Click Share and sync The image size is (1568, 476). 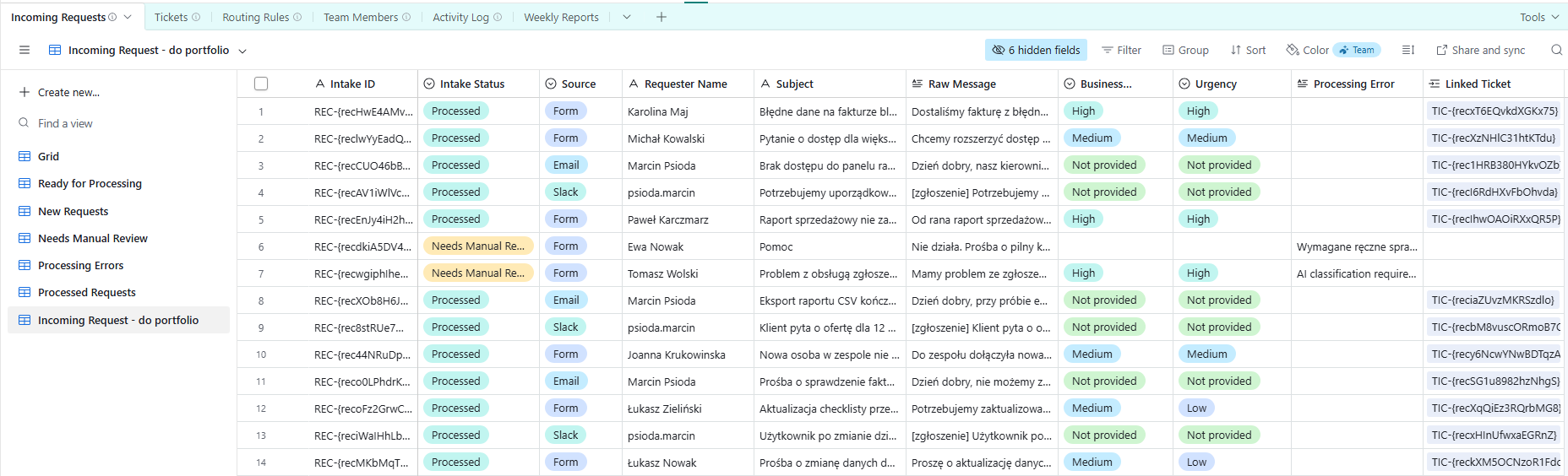tap(1480, 50)
